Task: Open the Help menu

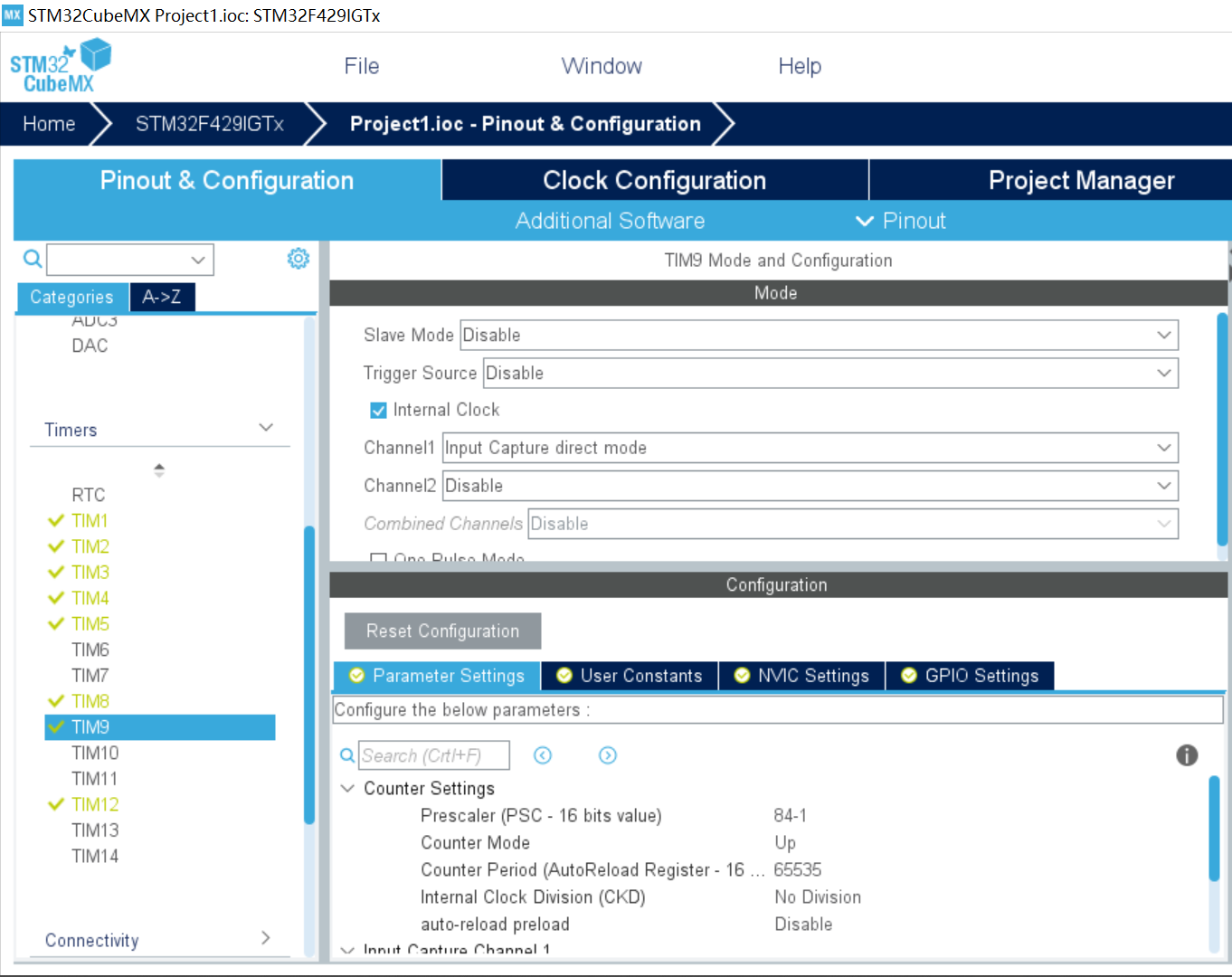Action: (x=800, y=66)
